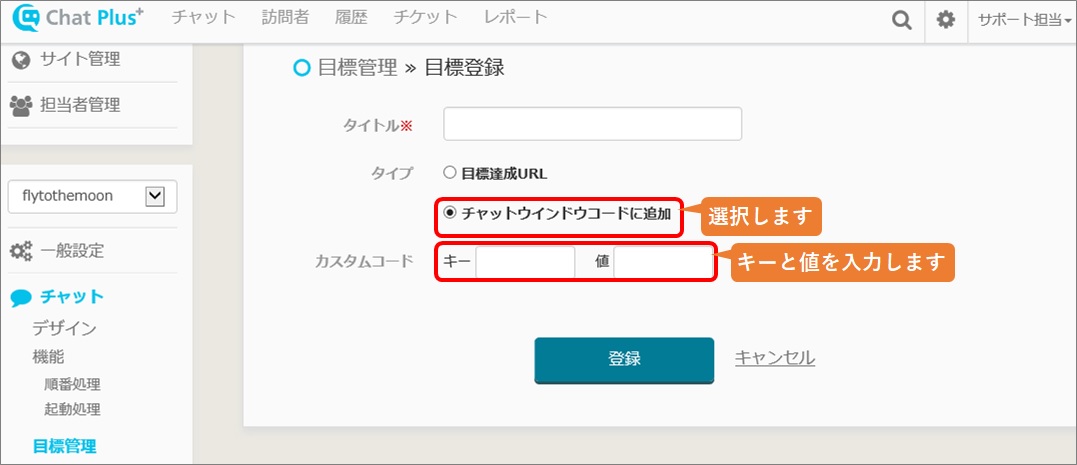Image resolution: width=1077 pixels, height=465 pixels.
Task: Focus the 値 custom code field
Action: point(662,262)
